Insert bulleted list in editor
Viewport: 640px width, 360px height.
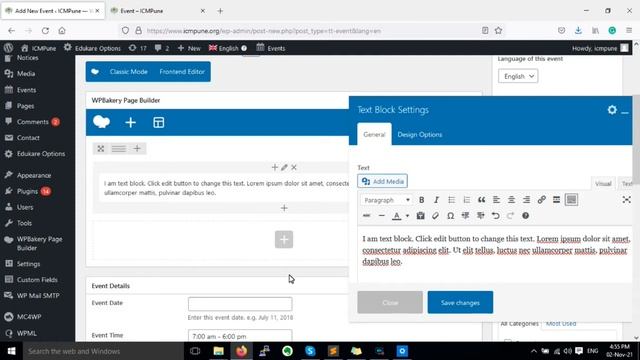tap(451, 200)
